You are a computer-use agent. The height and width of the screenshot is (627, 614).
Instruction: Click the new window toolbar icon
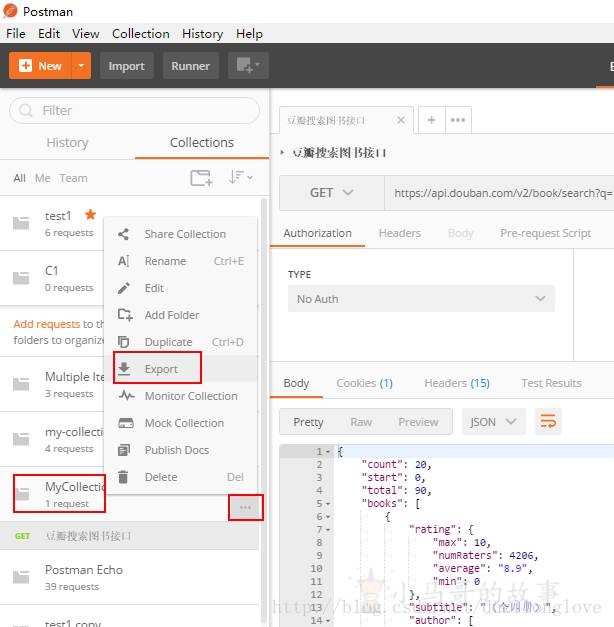pyautogui.click(x=248, y=66)
